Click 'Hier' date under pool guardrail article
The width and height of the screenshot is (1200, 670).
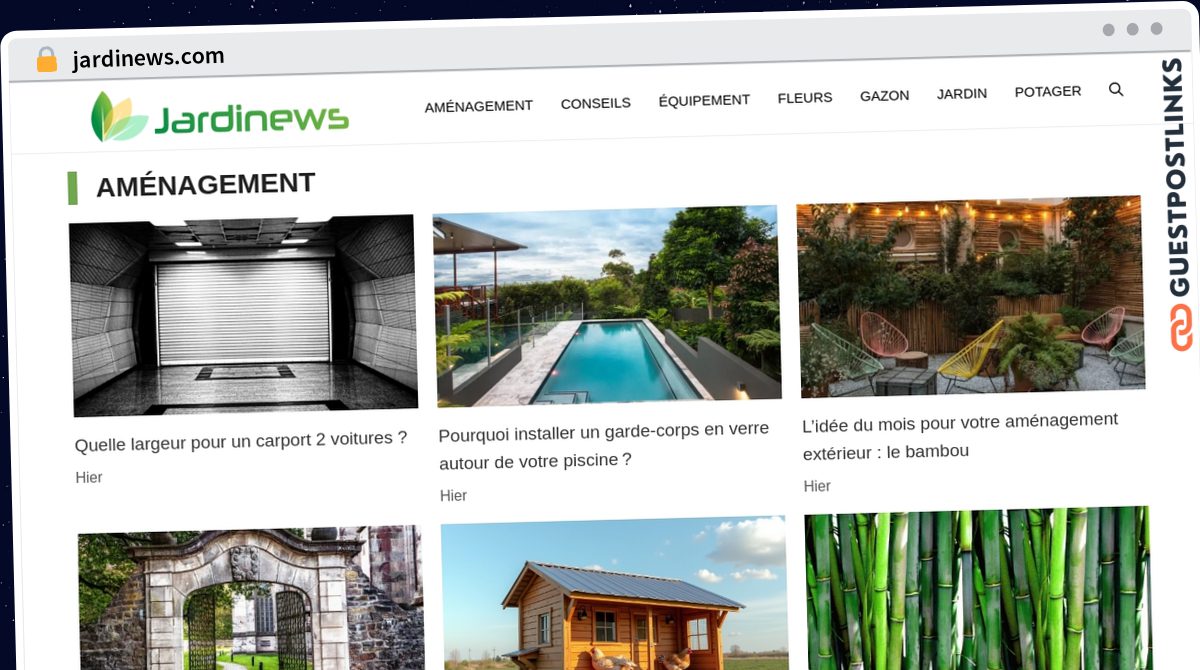(453, 496)
